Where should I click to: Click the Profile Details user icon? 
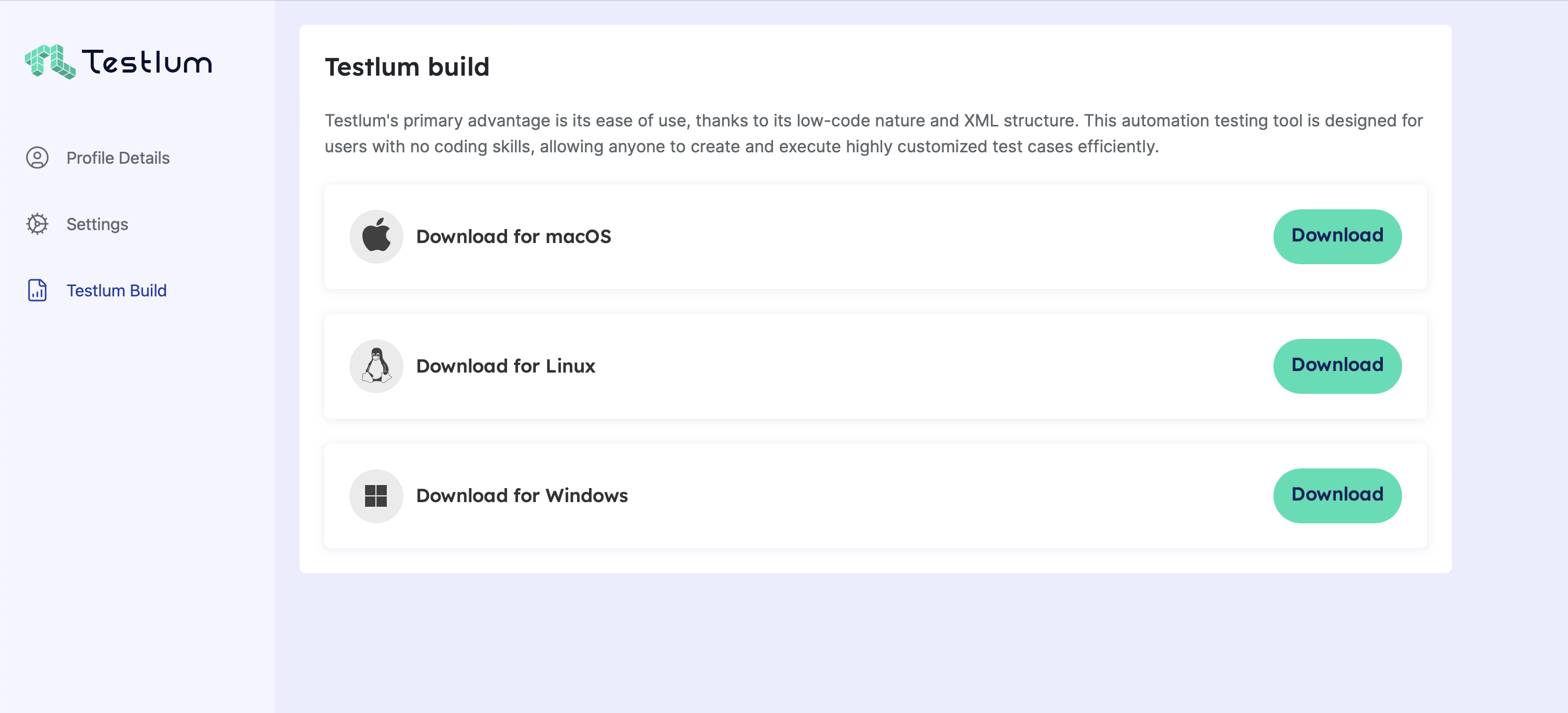[37, 158]
